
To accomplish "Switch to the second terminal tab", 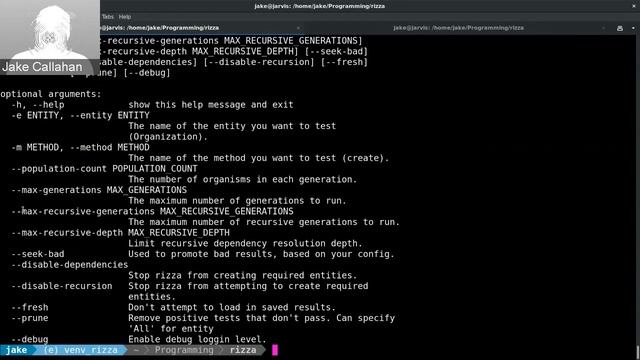I will (458, 28).
